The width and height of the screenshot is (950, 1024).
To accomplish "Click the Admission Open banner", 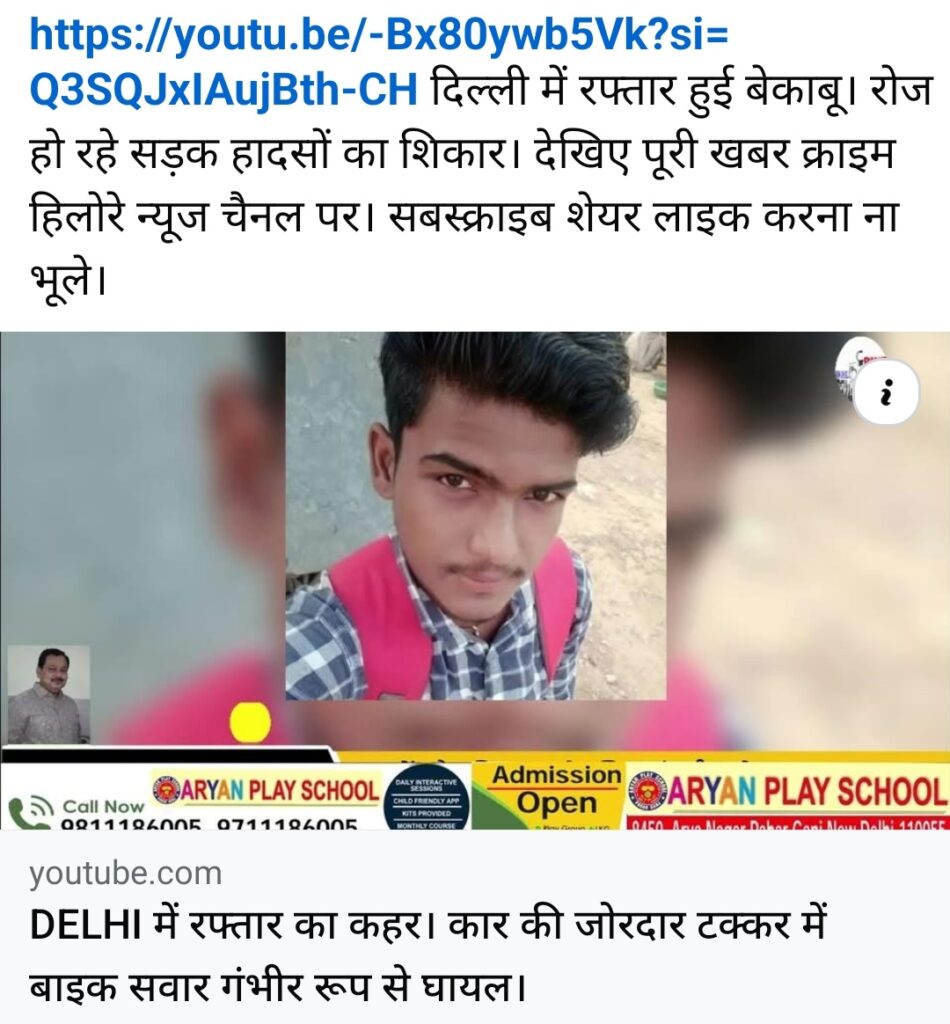I will [556, 790].
